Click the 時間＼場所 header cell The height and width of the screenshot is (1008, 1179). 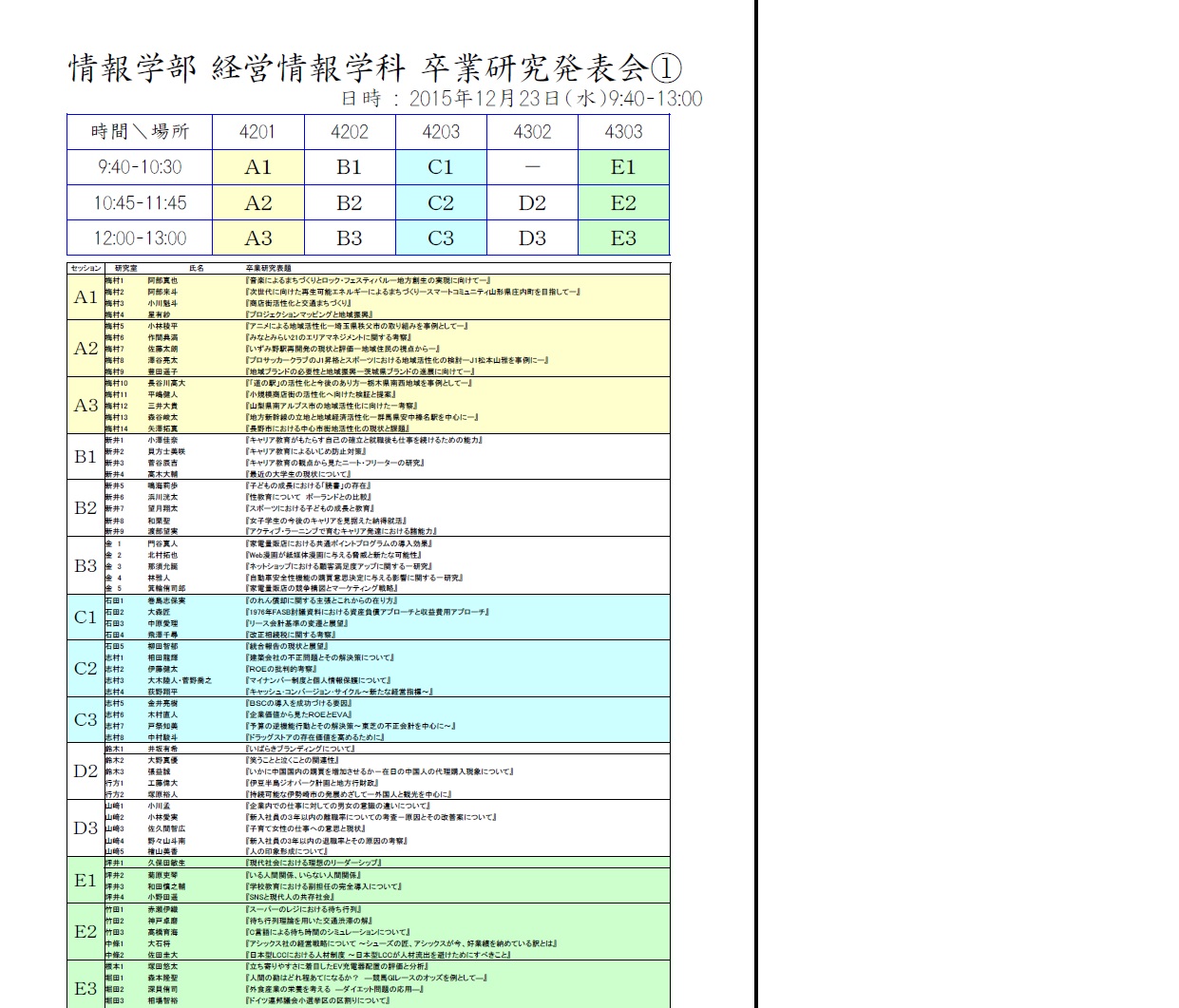point(140,132)
